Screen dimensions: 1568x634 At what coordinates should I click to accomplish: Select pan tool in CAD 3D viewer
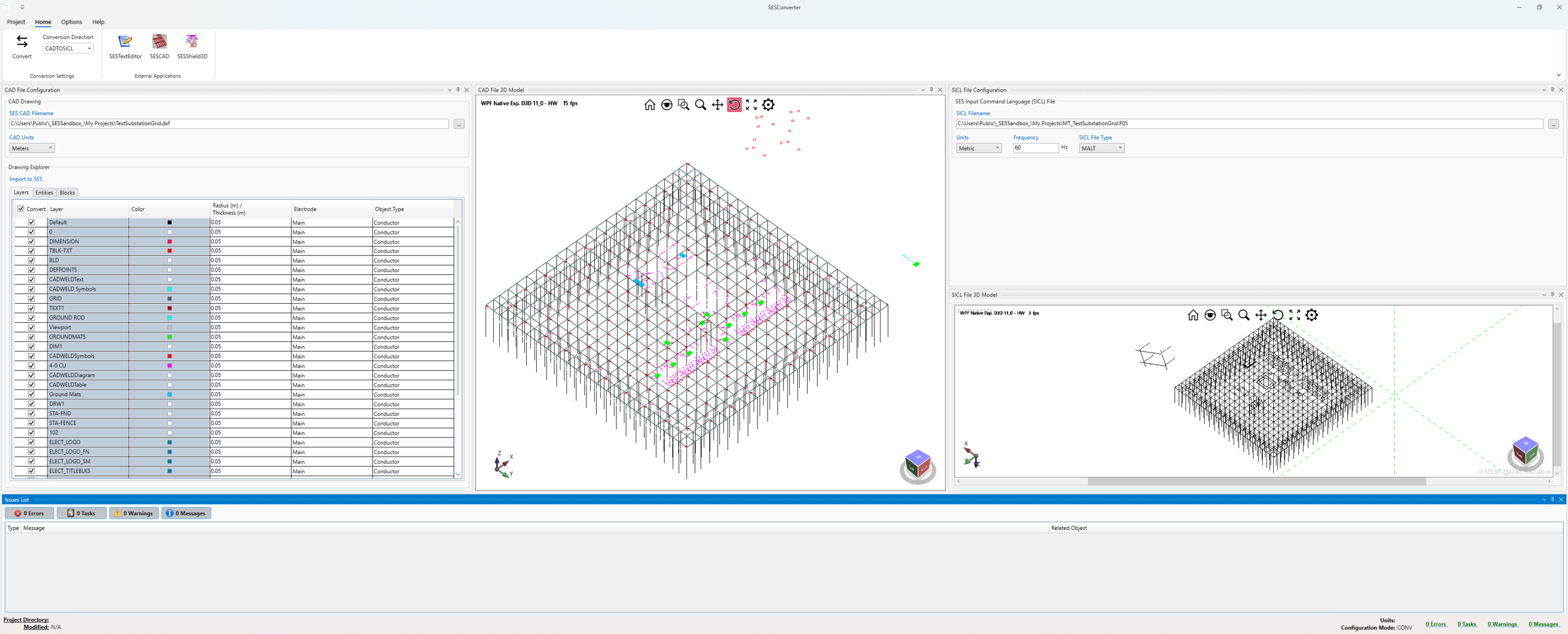[717, 105]
